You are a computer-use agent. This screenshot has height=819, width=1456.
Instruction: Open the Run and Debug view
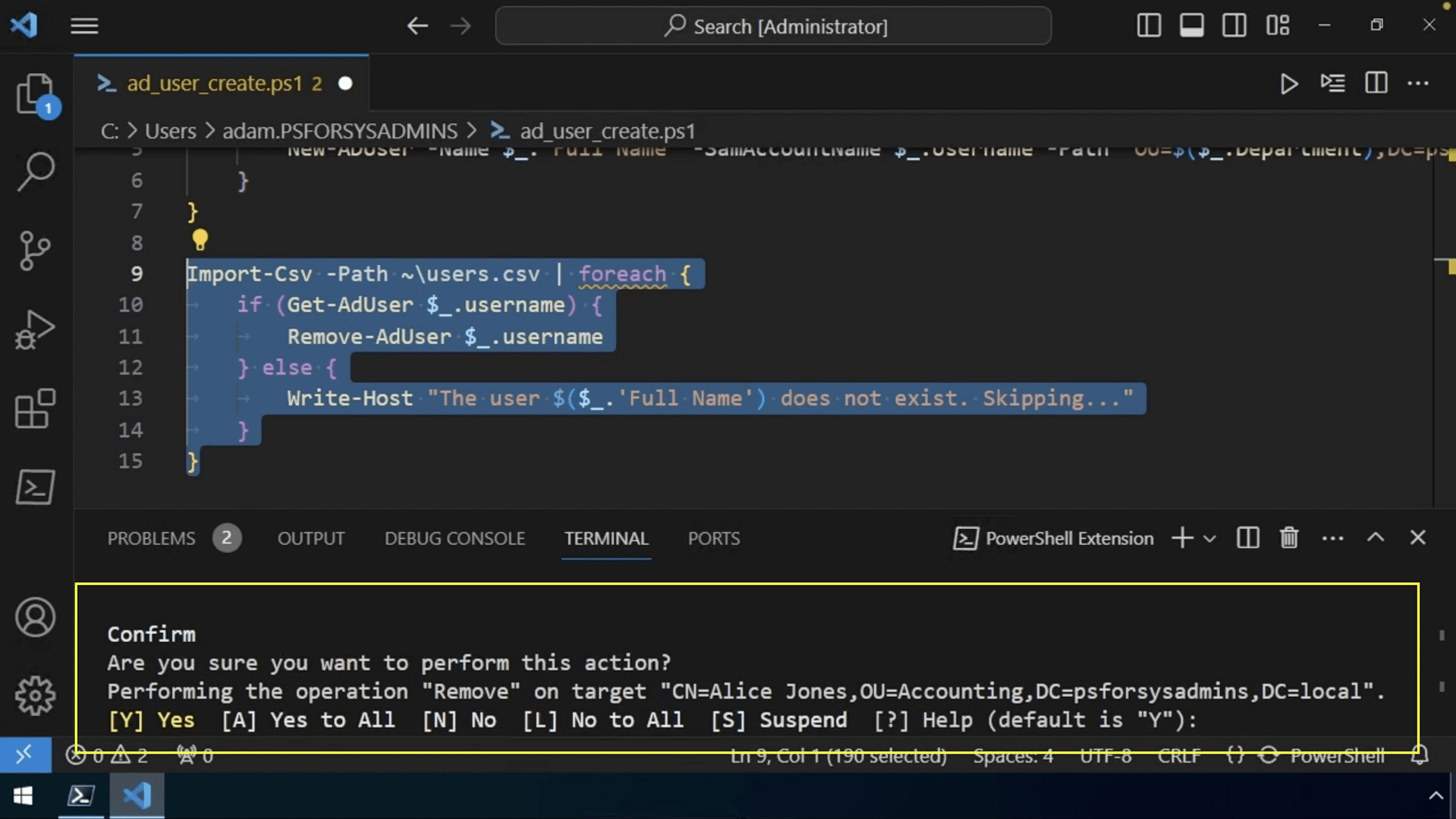[36, 330]
